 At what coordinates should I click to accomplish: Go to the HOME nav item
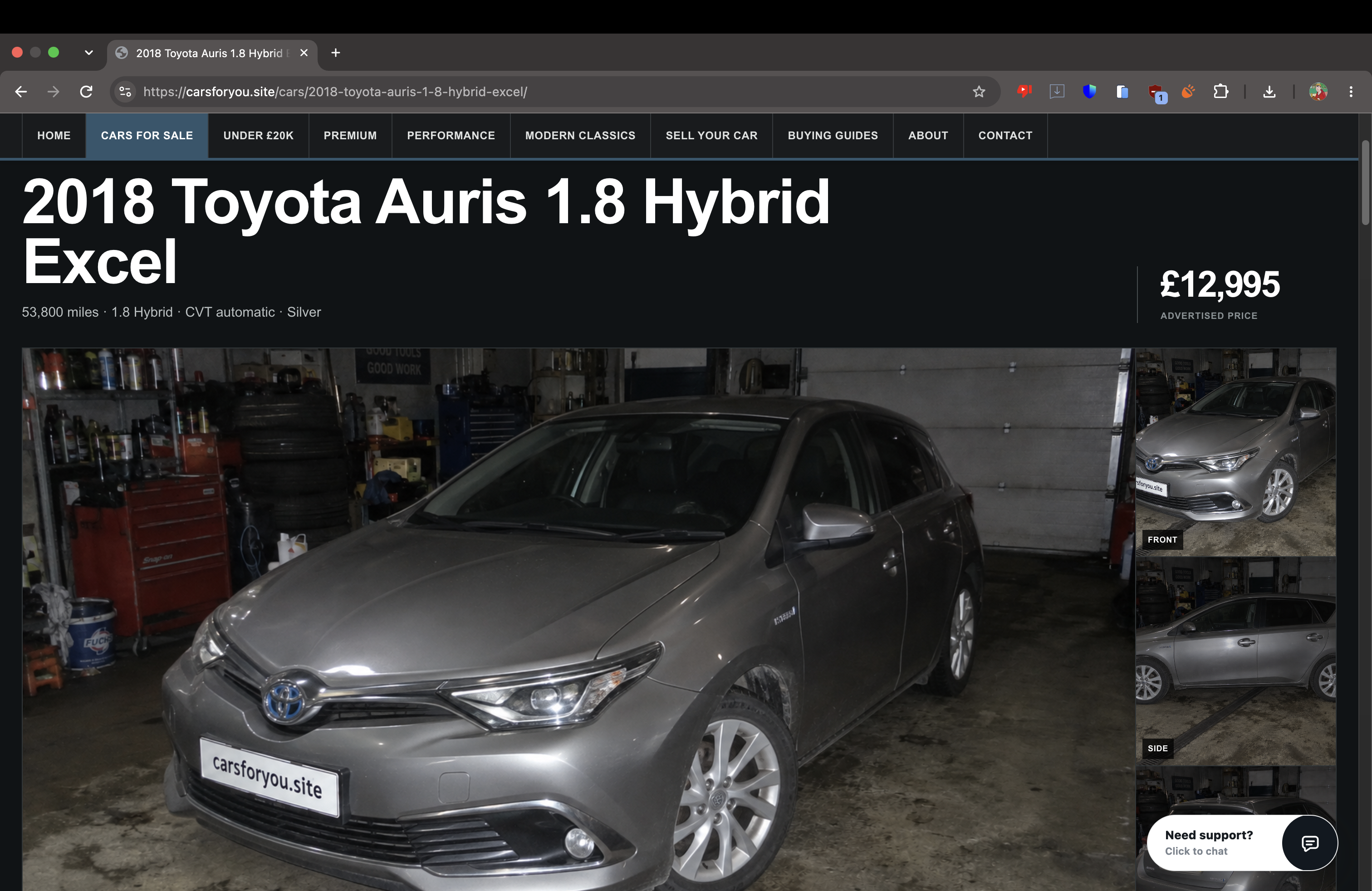[x=54, y=136]
